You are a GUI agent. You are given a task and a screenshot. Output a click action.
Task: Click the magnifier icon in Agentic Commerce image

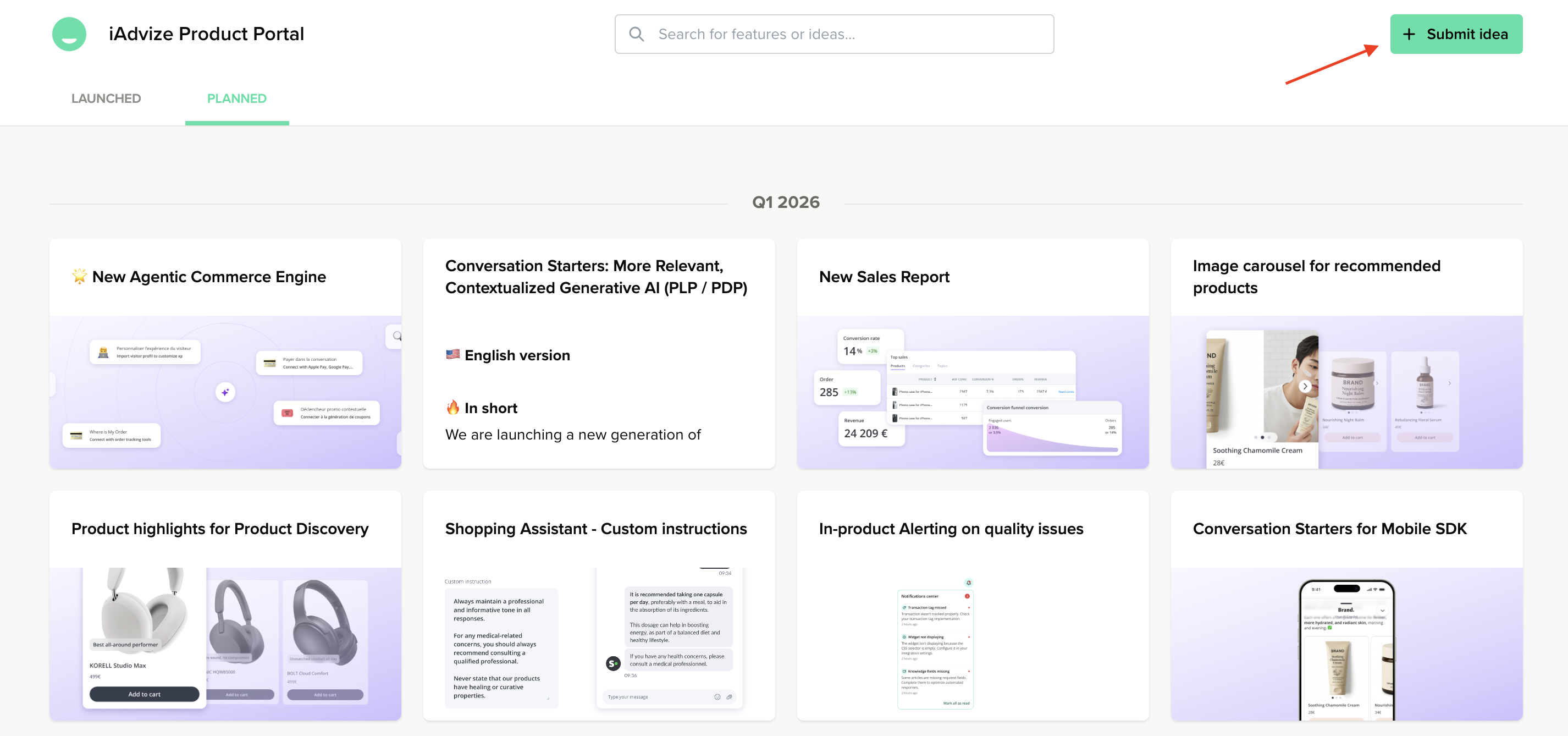click(397, 336)
